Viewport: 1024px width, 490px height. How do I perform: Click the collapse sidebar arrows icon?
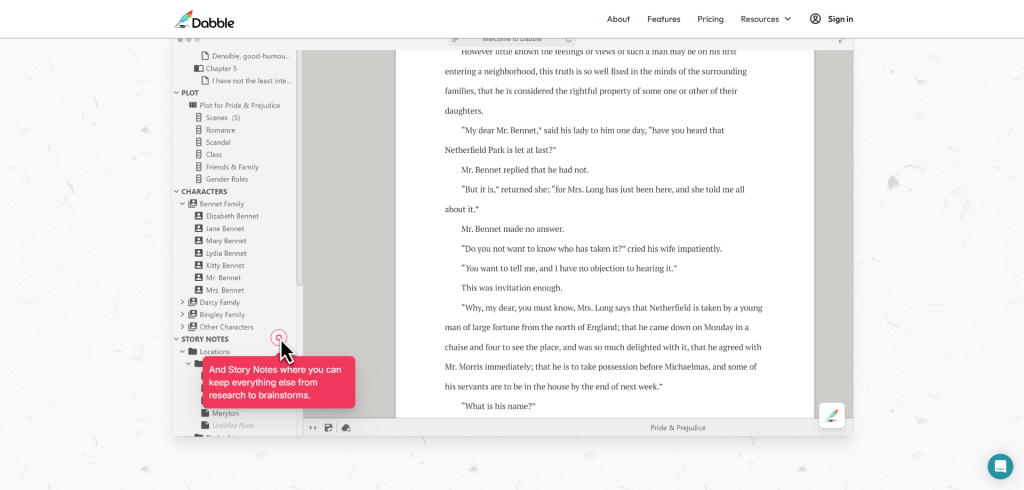coord(313,428)
